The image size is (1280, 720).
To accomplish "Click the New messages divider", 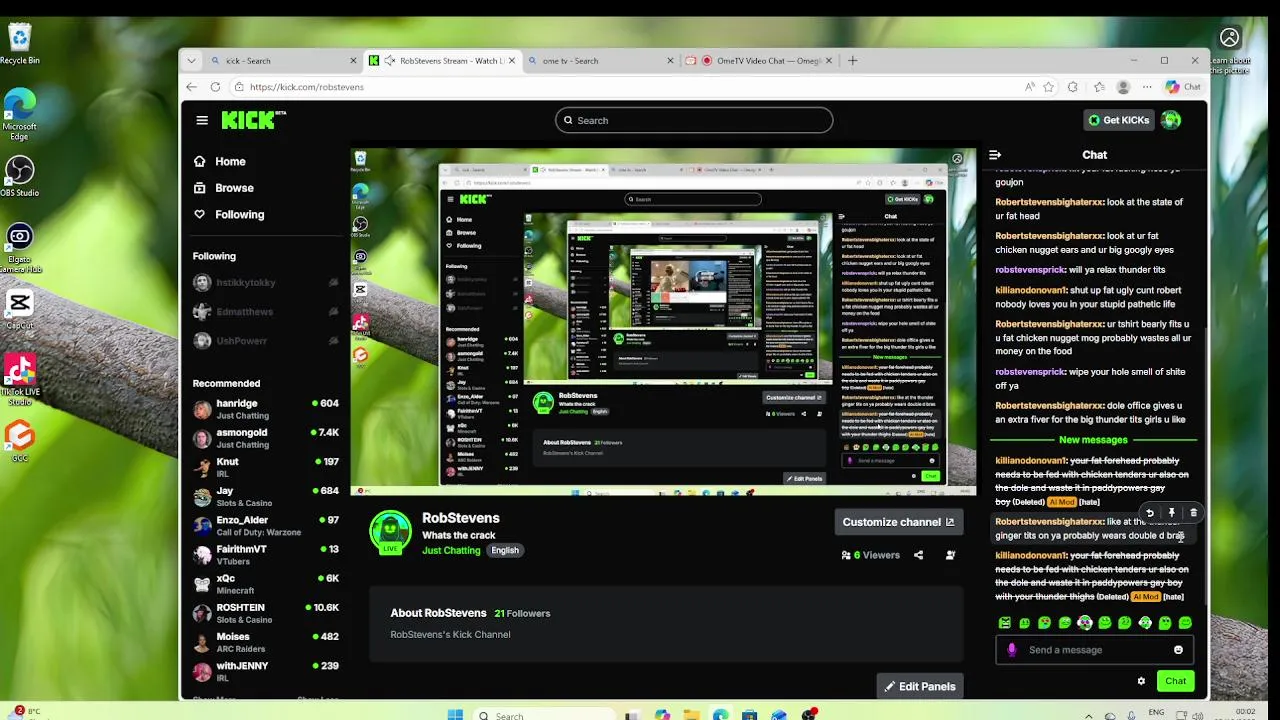I will pos(1093,440).
